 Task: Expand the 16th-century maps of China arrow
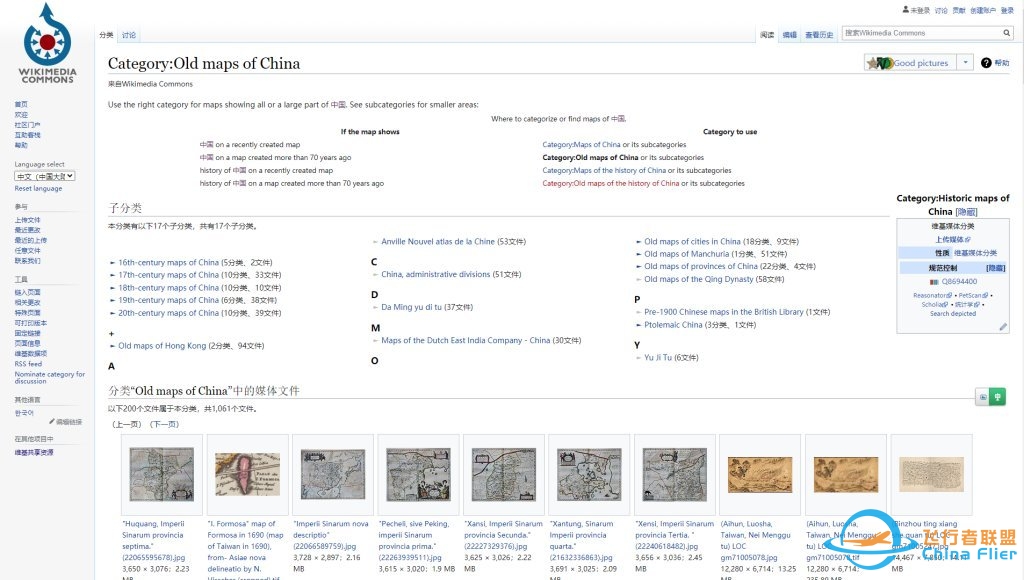click(x=112, y=263)
